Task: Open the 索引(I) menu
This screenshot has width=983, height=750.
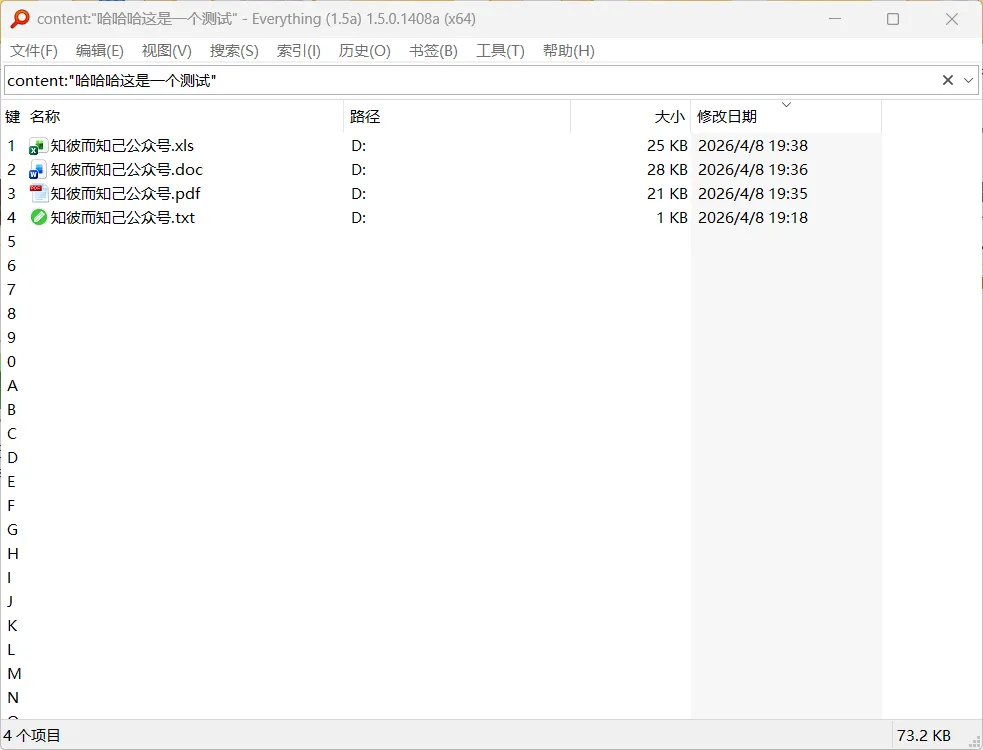Action: click(298, 51)
